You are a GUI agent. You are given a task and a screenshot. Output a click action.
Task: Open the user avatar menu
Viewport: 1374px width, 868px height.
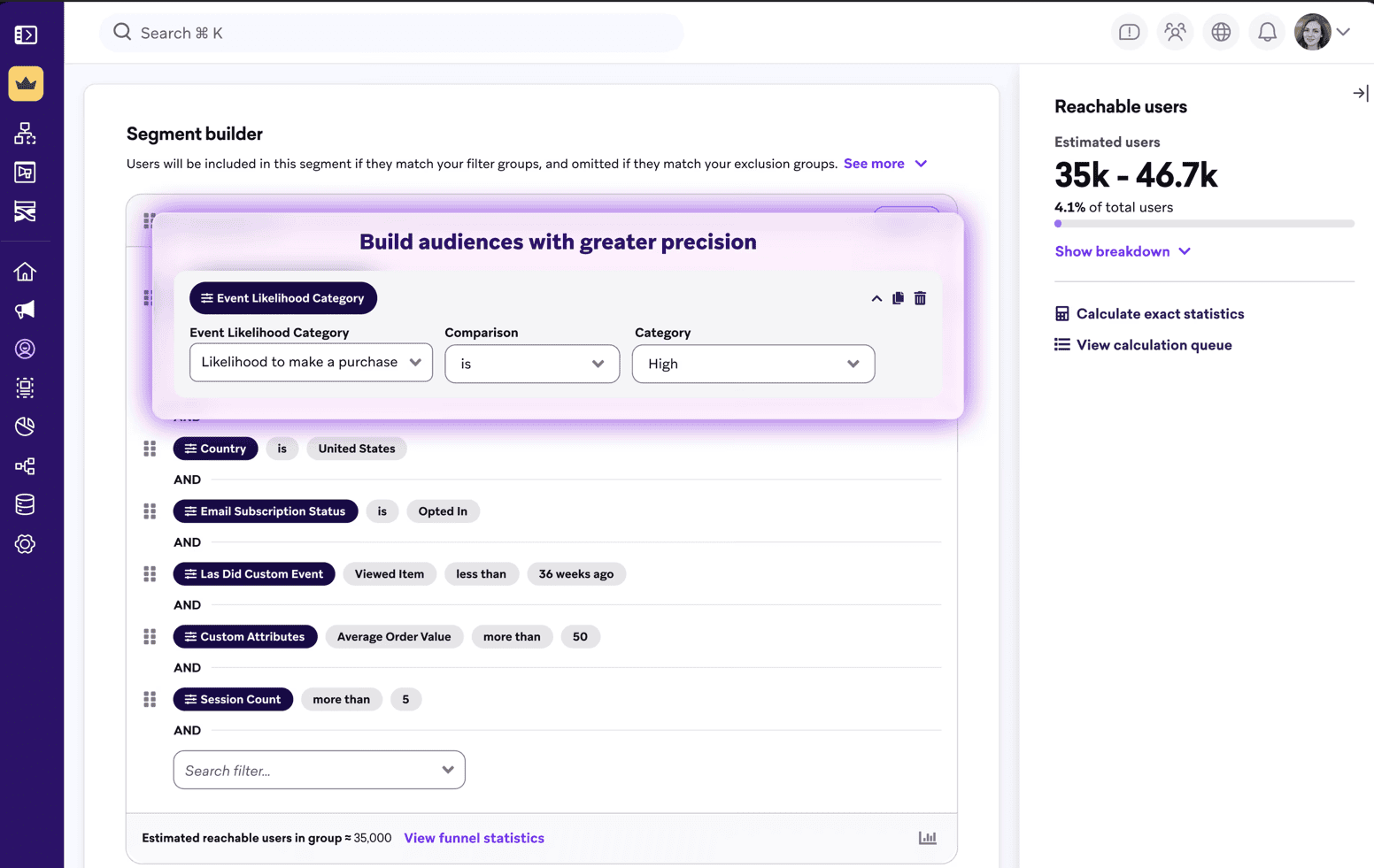coord(1312,32)
